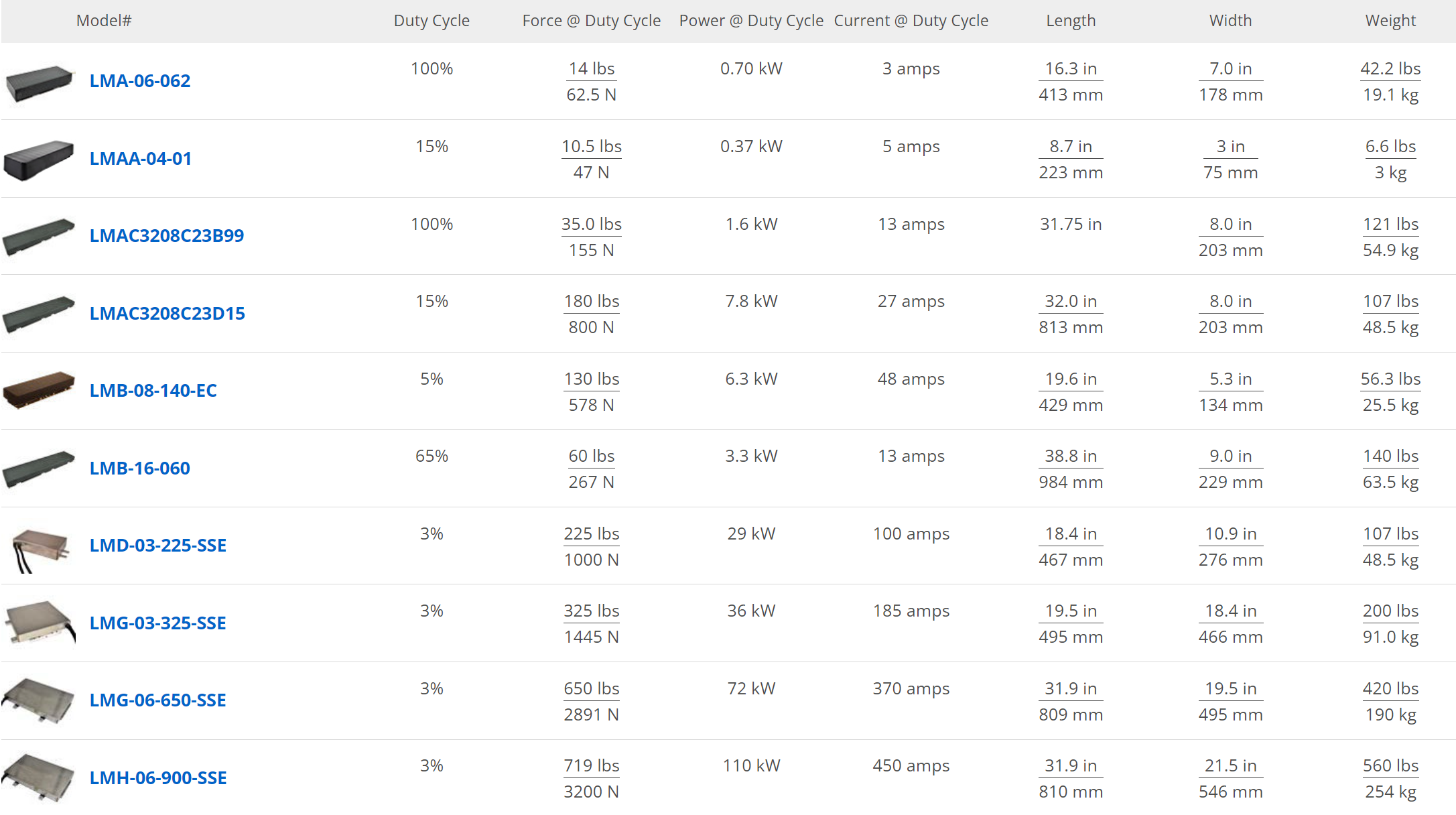
Task: Open the LMH-06-900-SSE model link
Action: (x=158, y=778)
